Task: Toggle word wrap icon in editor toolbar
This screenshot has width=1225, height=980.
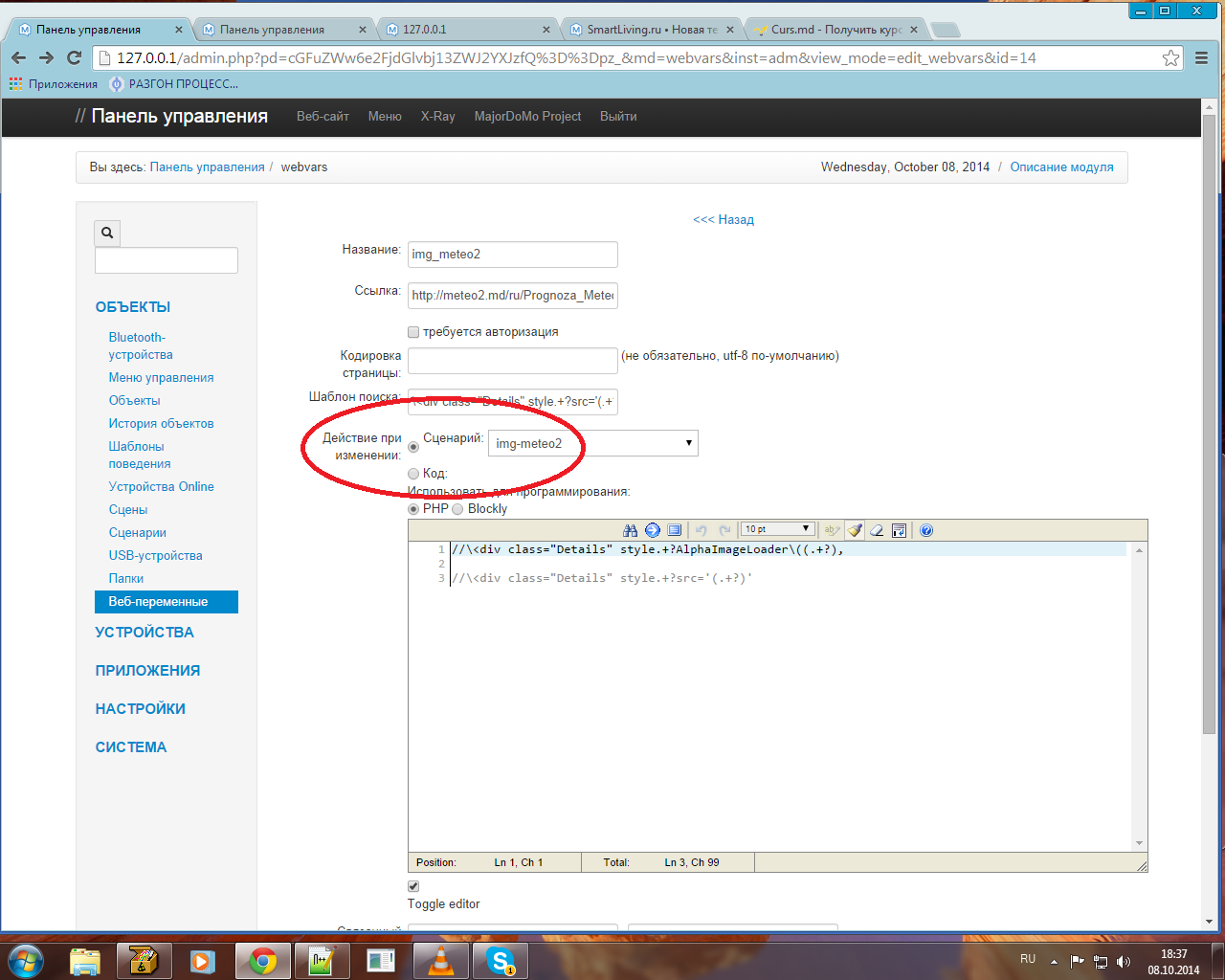Action: pyautogui.click(x=899, y=530)
